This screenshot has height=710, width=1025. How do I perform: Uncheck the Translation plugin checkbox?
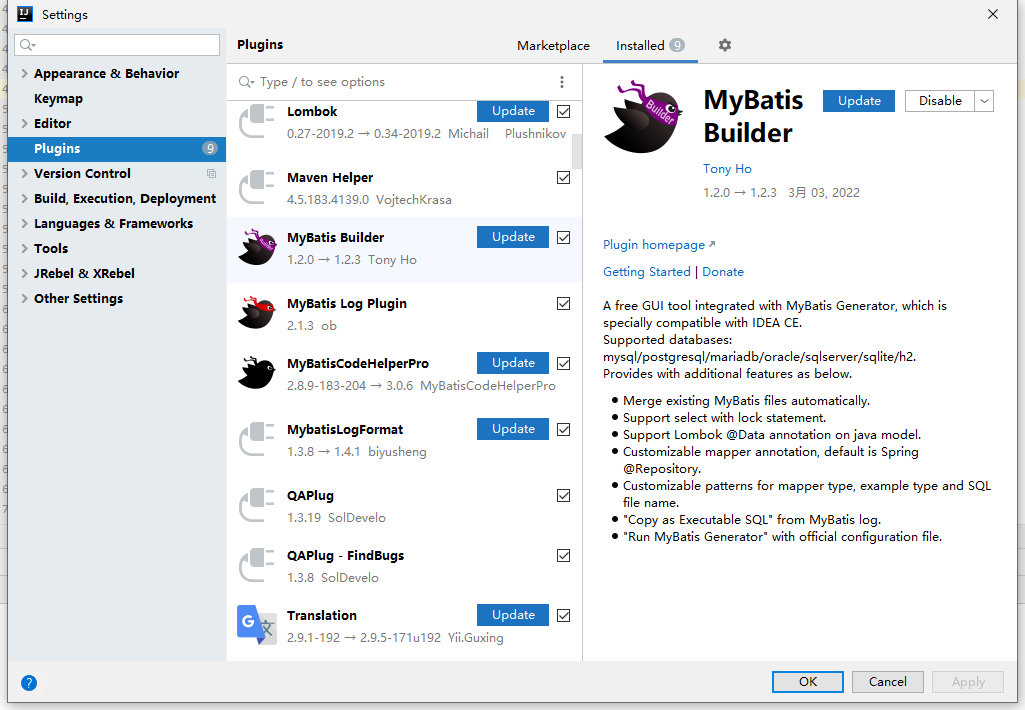[563, 615]
